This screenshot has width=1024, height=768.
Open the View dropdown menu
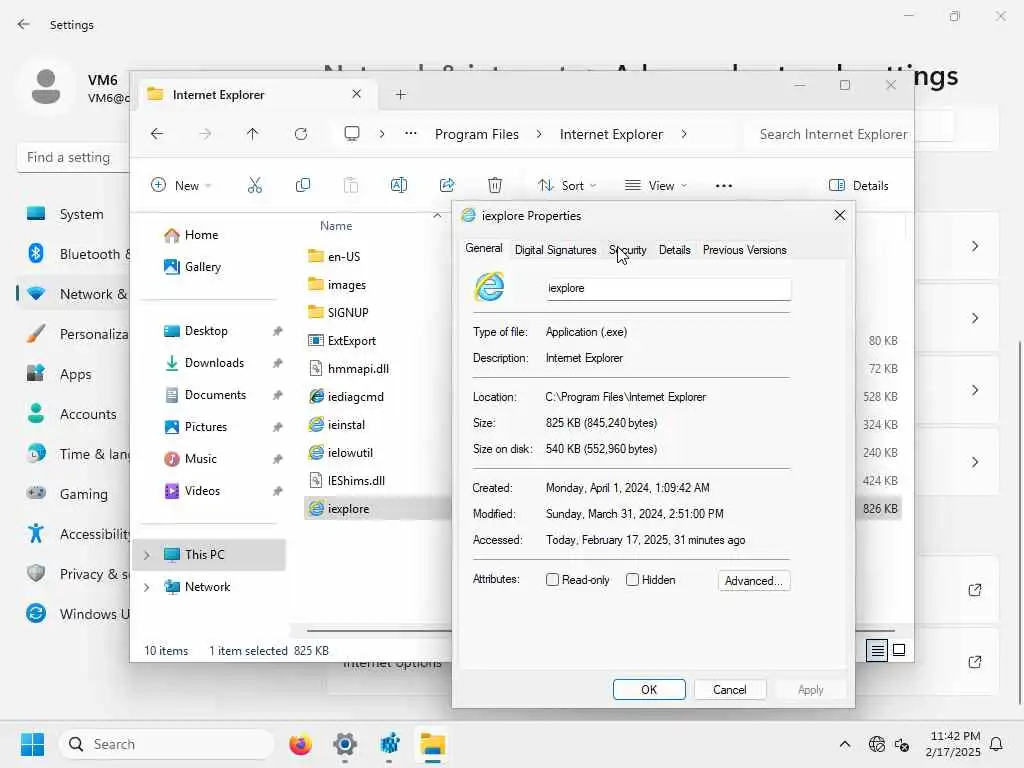point(656,185)
